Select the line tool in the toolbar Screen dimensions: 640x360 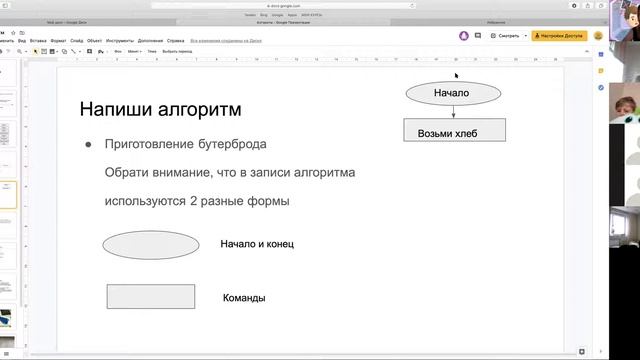[73, 51]
